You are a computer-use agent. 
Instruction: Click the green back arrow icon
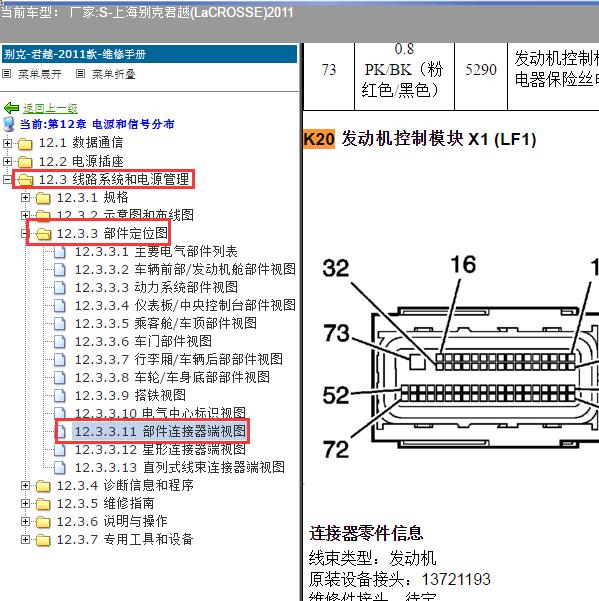click(x=11, y=108)
